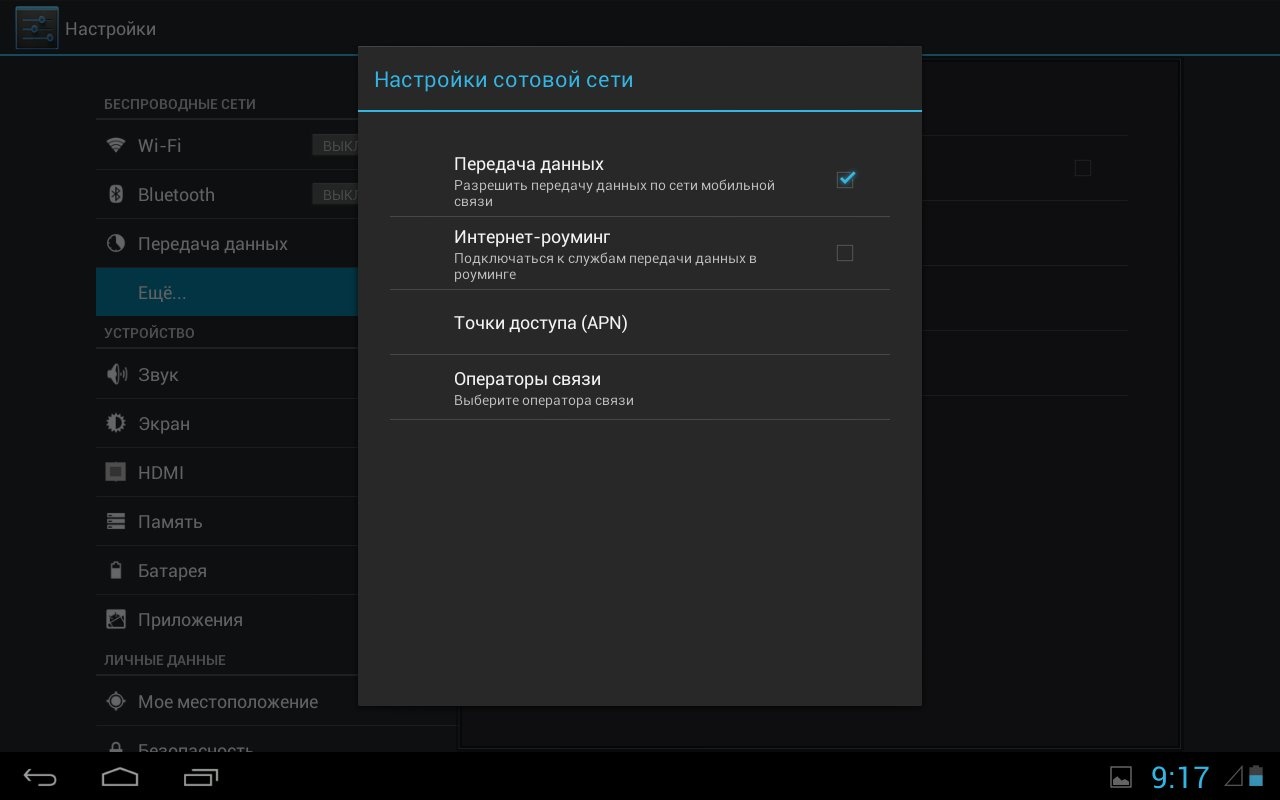Viewport: 1280px width, 800px height.
Task: Tap the Звук speaker icon
Action: coord(116,375)
